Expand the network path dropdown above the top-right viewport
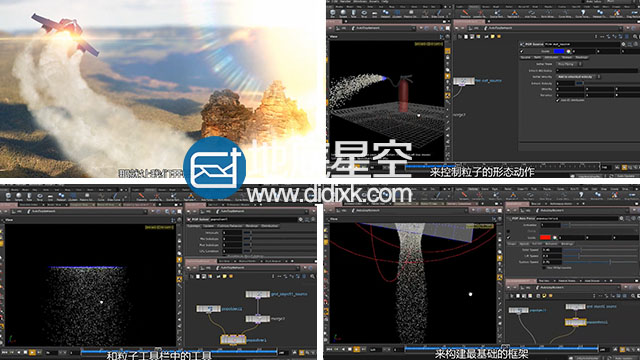 pos(413,28)
